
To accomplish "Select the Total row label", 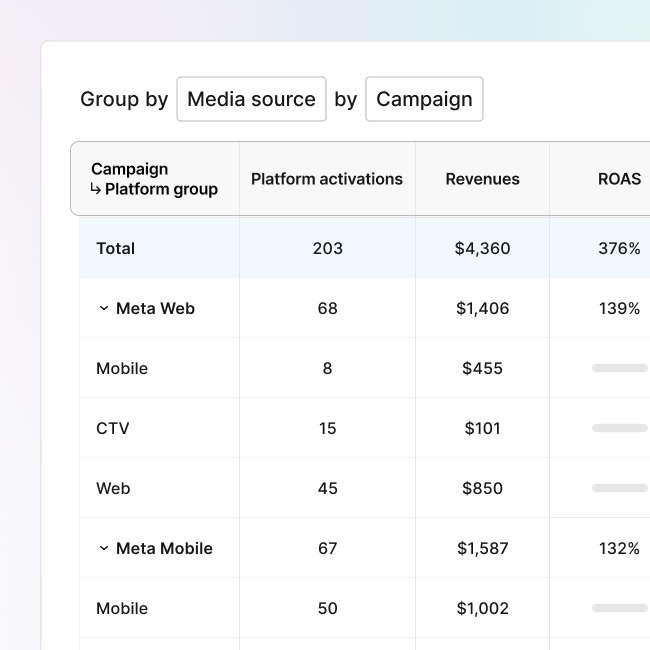I will [115, 248].
